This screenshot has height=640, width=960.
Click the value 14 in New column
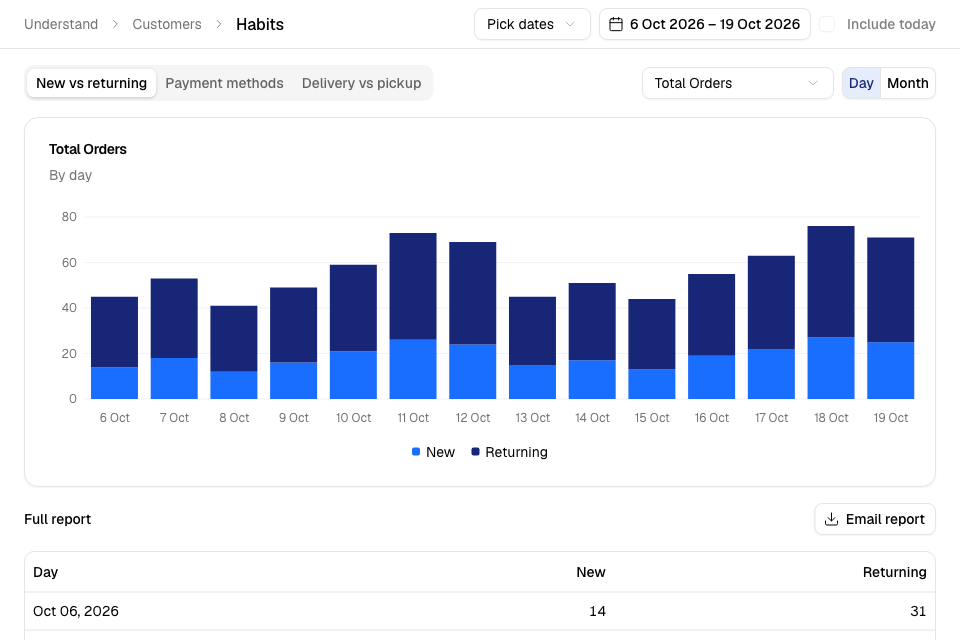point(598,611)
